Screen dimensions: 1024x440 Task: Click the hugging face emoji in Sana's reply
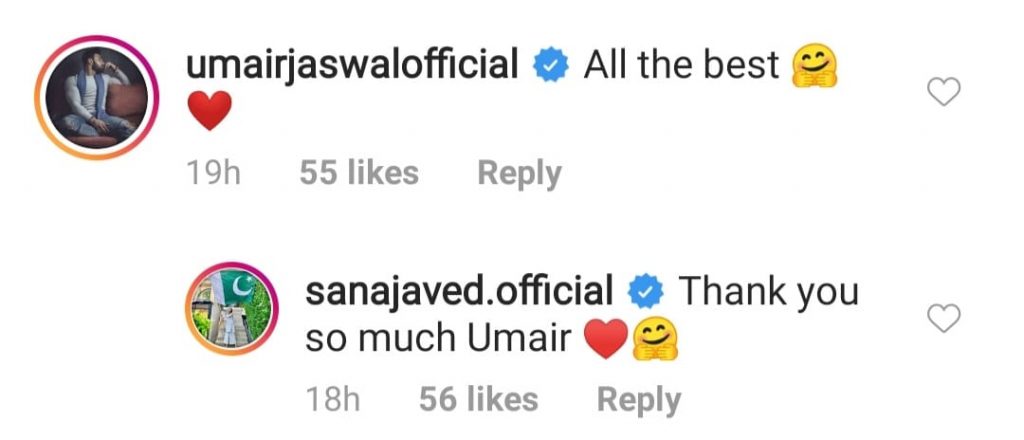coord(655,339)
